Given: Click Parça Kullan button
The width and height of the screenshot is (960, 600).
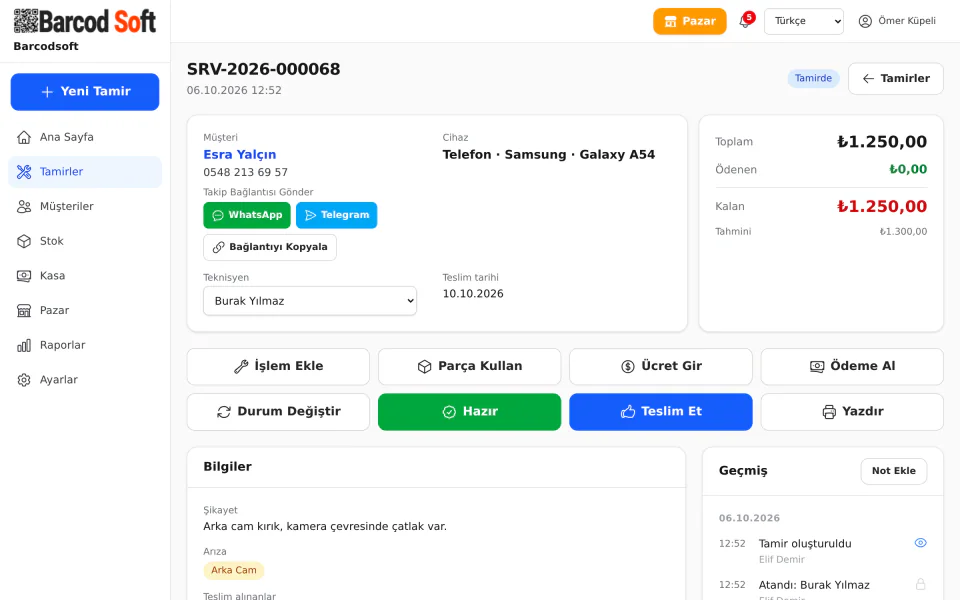Looking at the screenshot, I should (x=469, y=366).
